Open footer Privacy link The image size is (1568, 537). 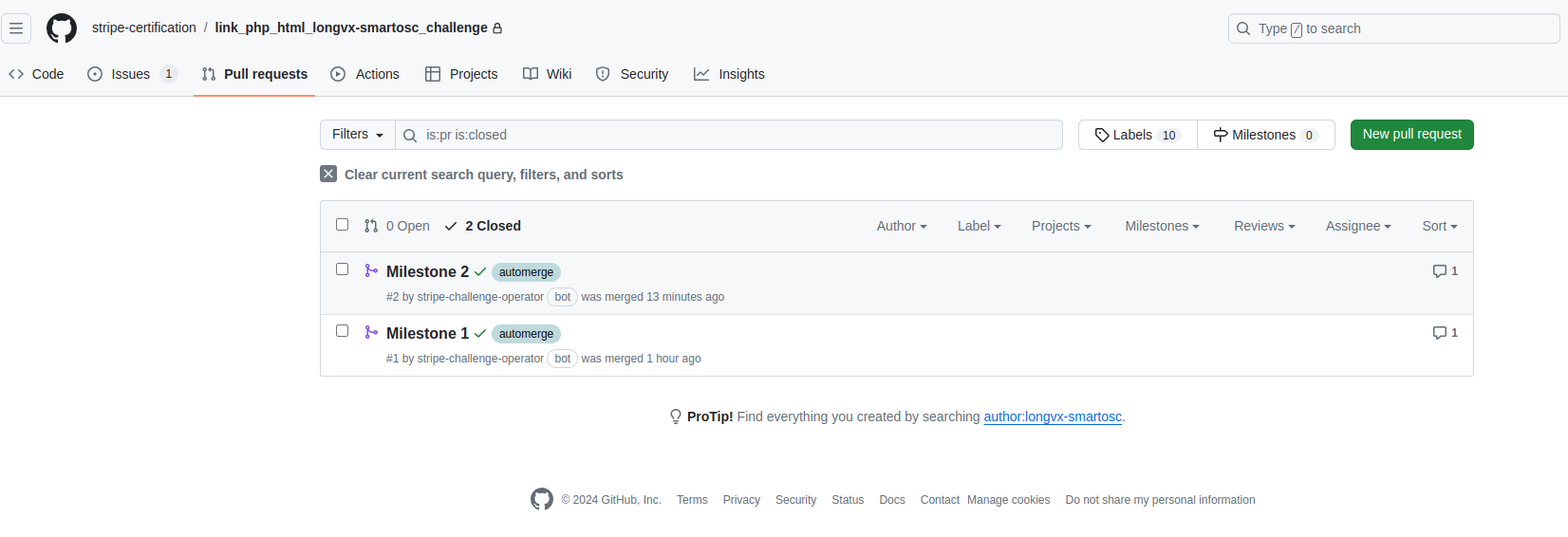[741, 500]
